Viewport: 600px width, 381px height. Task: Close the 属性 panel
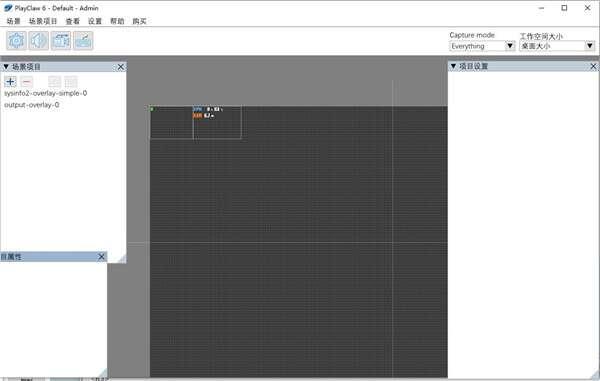coord(101,257)
